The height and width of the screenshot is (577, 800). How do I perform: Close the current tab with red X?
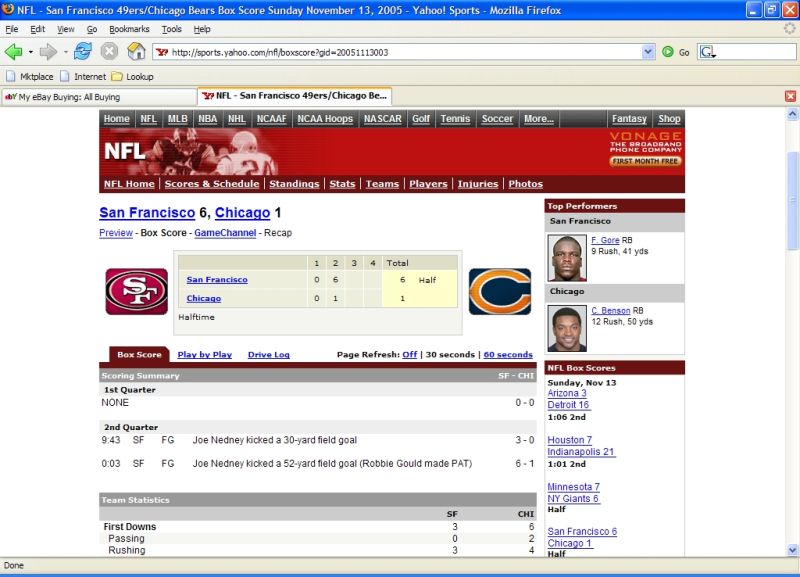click(790, 96)
